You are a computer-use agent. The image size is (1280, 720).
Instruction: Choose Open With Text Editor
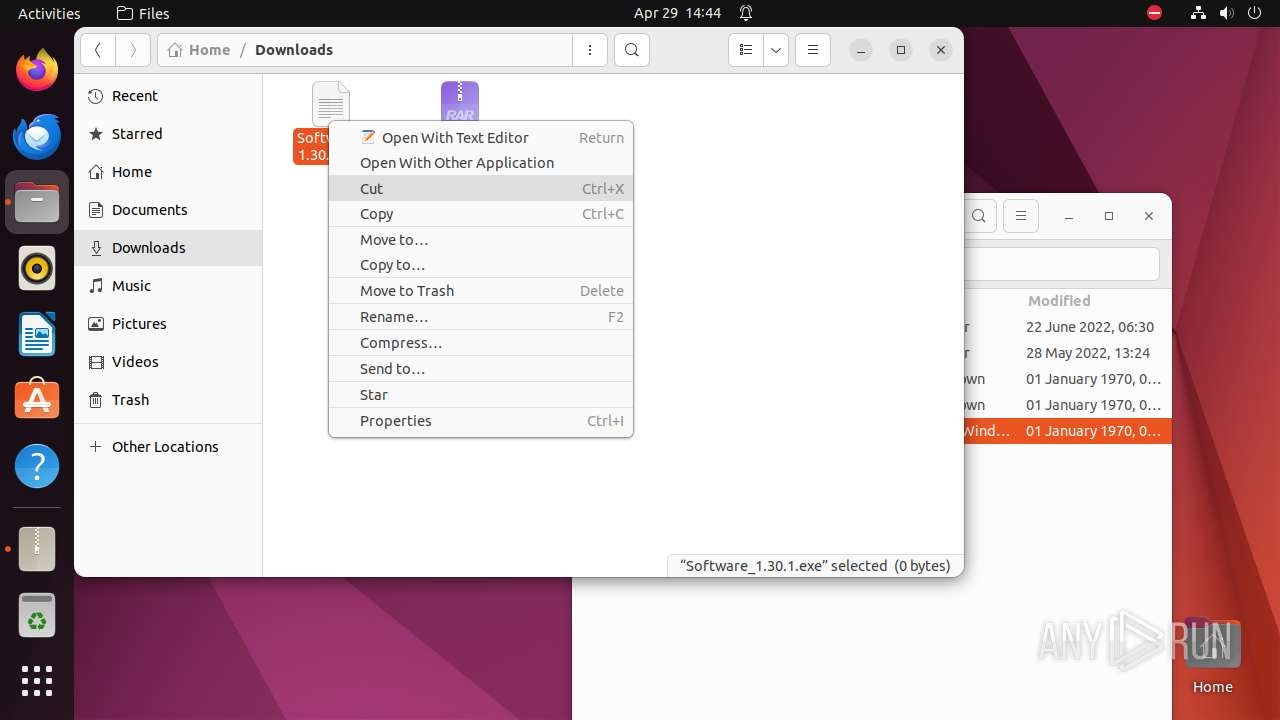click(x=481, y=138)
